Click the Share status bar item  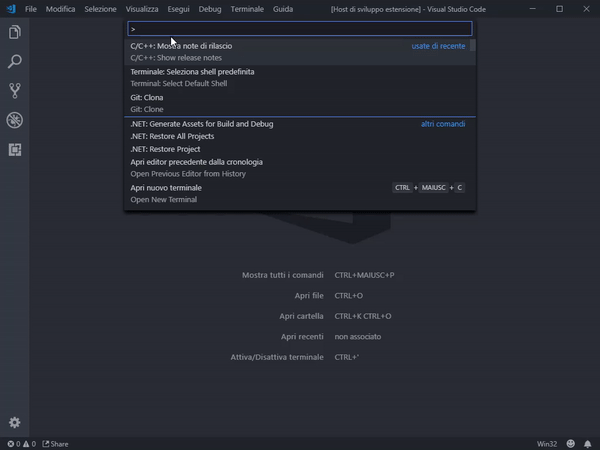click(x=55, y=444)
